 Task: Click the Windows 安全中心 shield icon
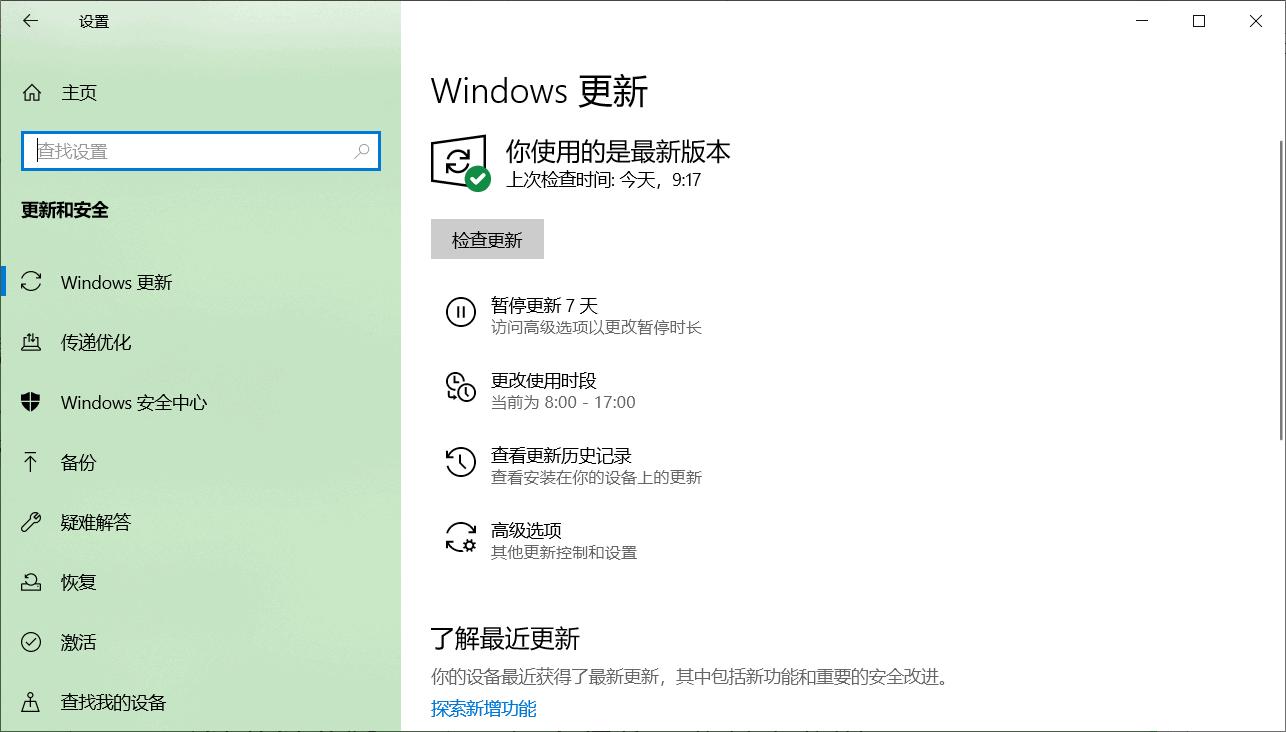tap(31, 402)
